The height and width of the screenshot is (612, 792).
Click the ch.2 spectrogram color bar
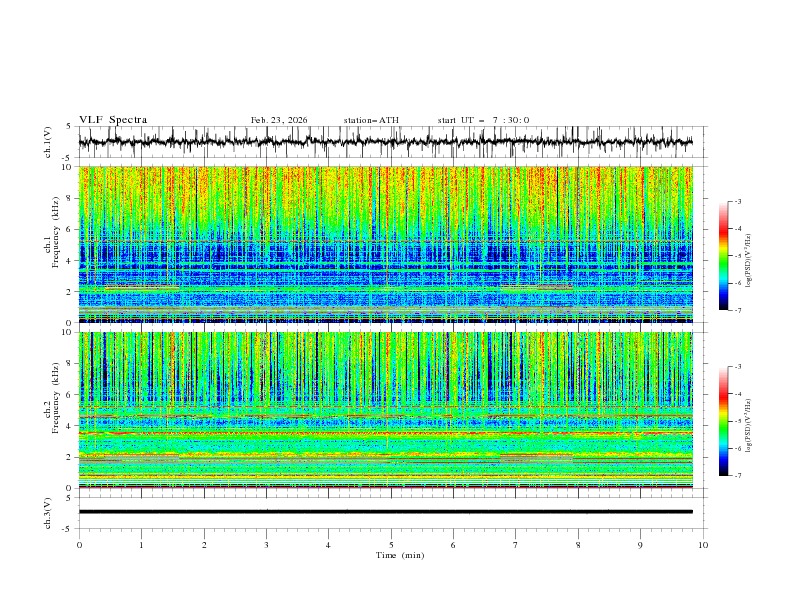click(x=723, y=421)
